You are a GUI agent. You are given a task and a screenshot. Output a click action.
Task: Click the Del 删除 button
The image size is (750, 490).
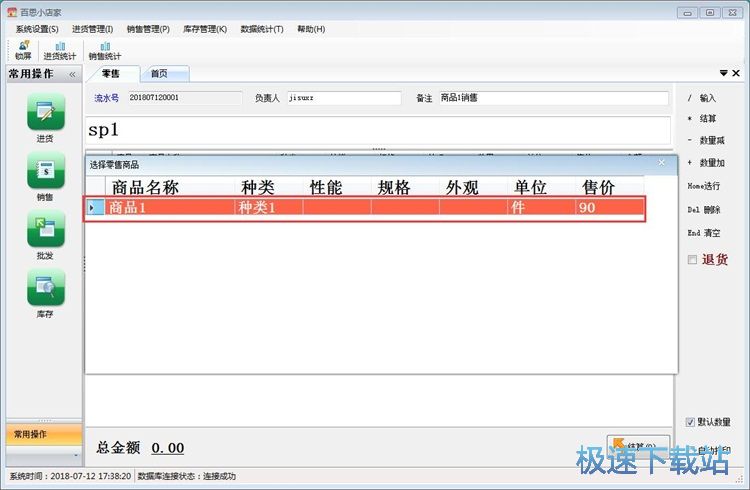coord(704,210)
